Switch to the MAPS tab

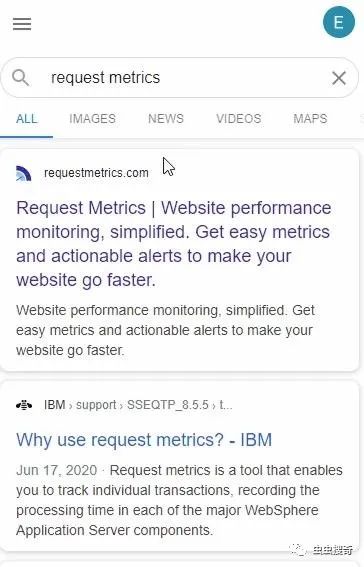310,119
